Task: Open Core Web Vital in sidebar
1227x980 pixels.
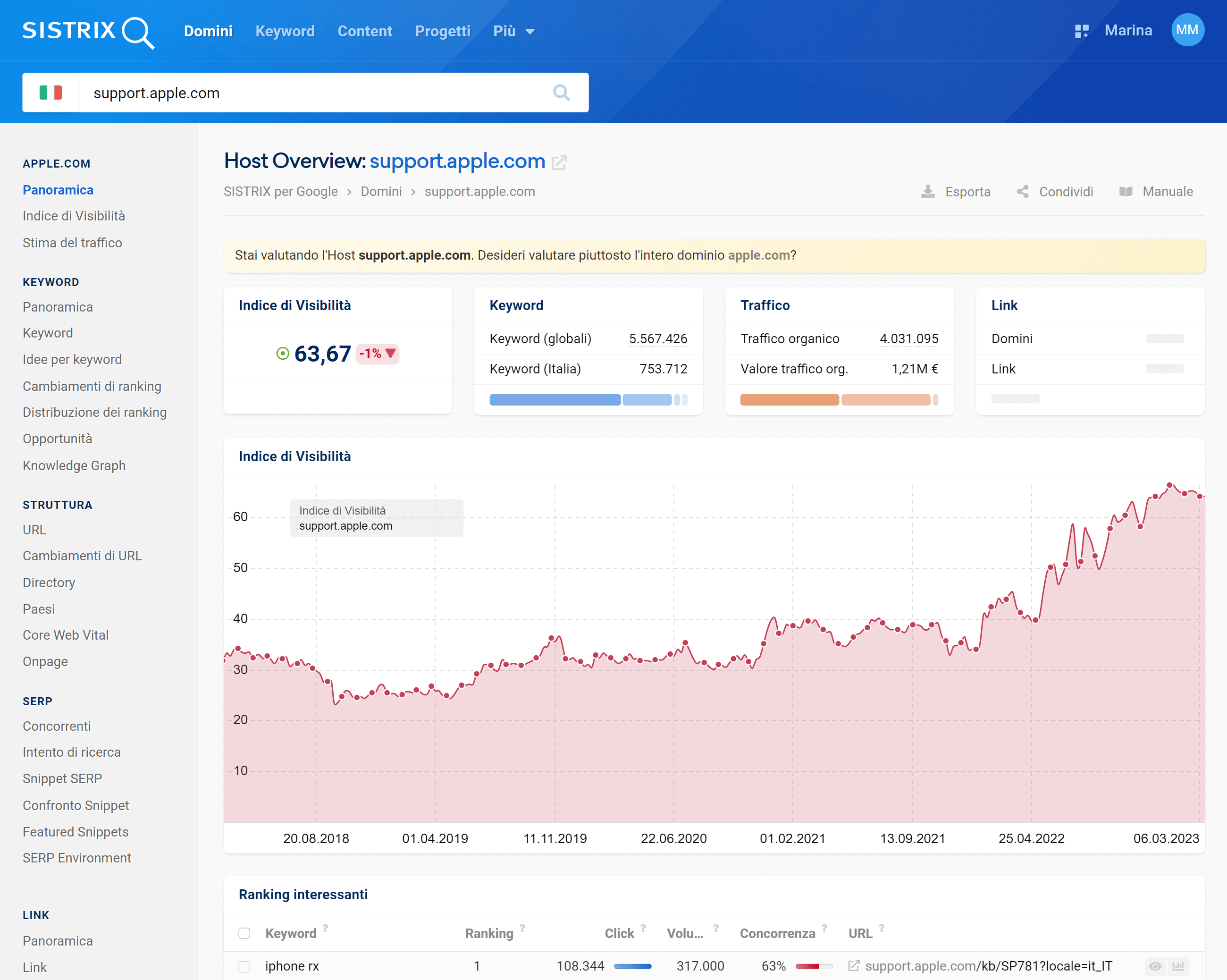Action: coord(66,635)
